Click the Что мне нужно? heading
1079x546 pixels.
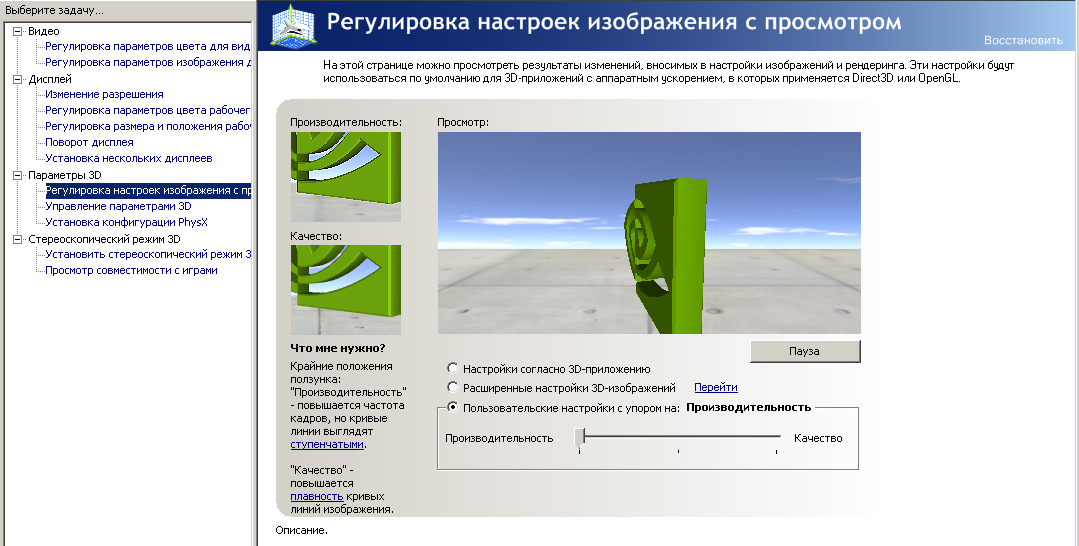click(x=338, y=348)
